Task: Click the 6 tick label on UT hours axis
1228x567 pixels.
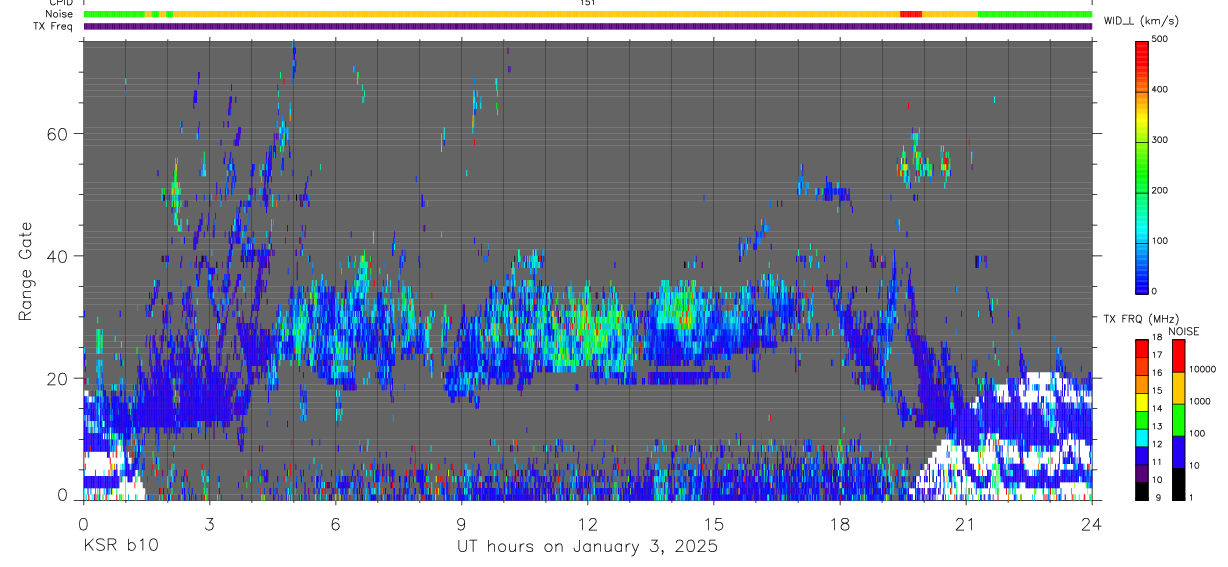Action: tap(335, 523)
